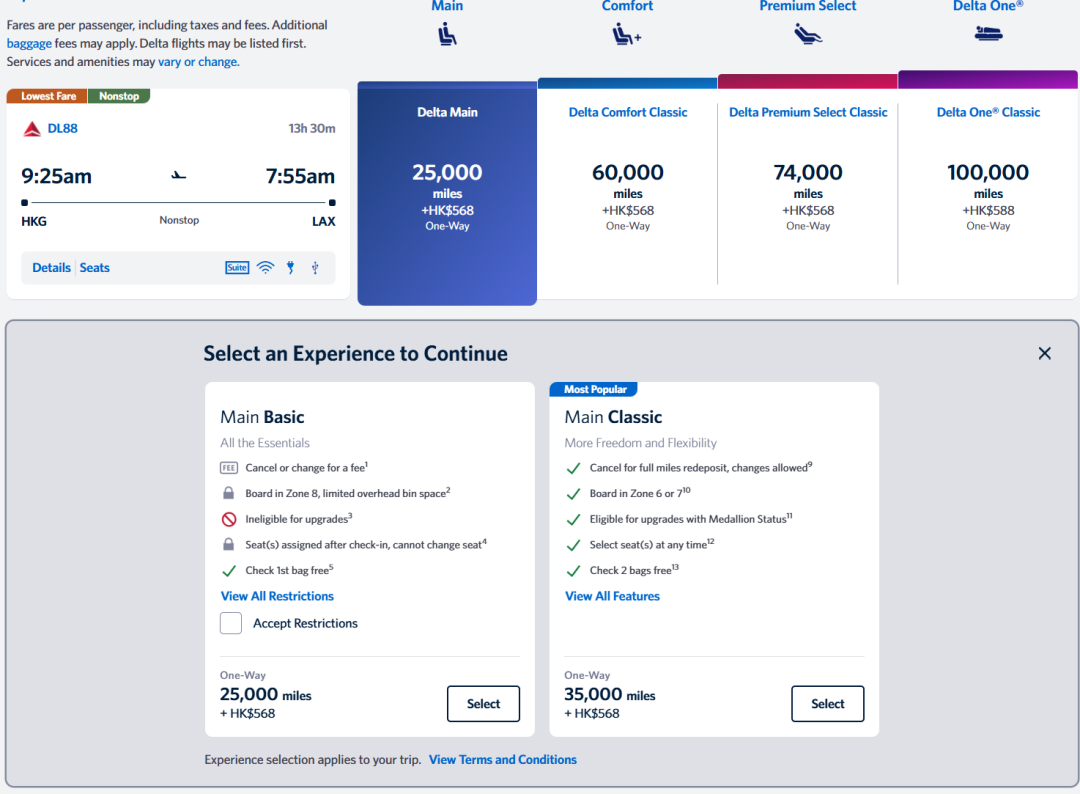Open flight Details link

pyautogui.click(x=52, y=268)
